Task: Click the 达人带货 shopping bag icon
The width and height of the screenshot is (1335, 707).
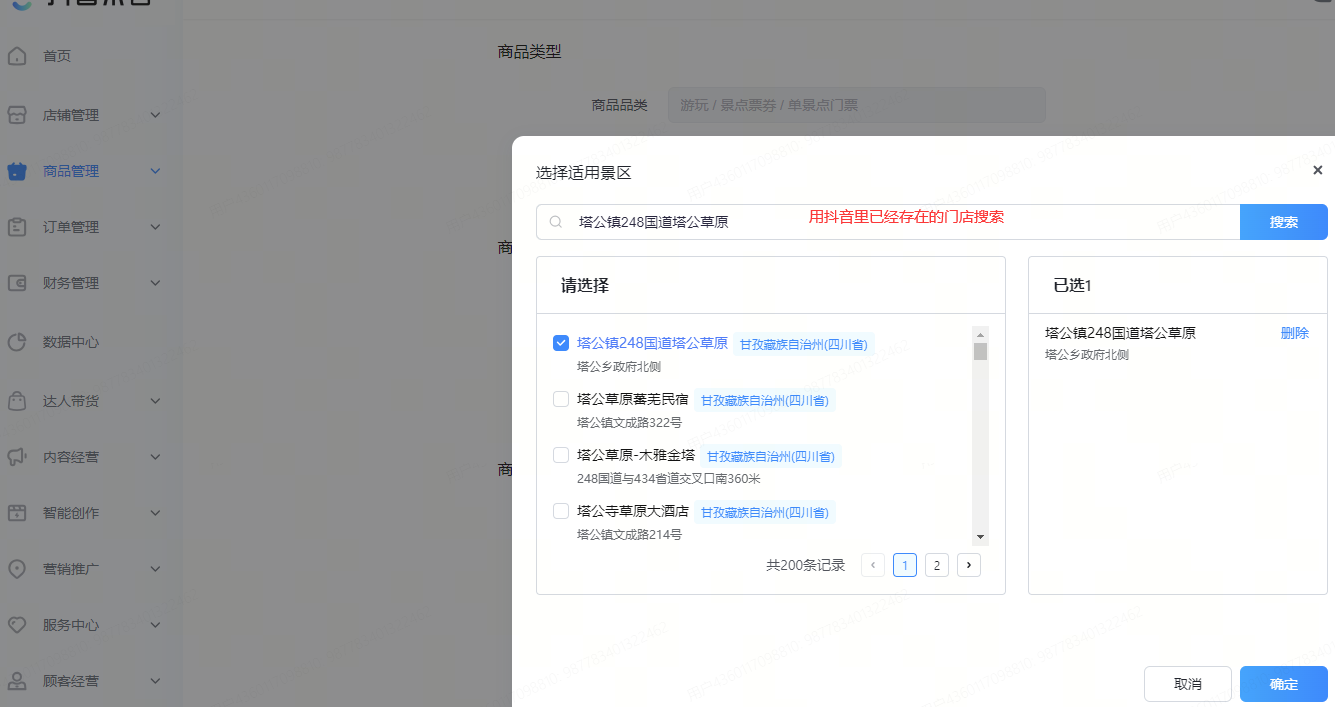Action: tap(17, 401)
